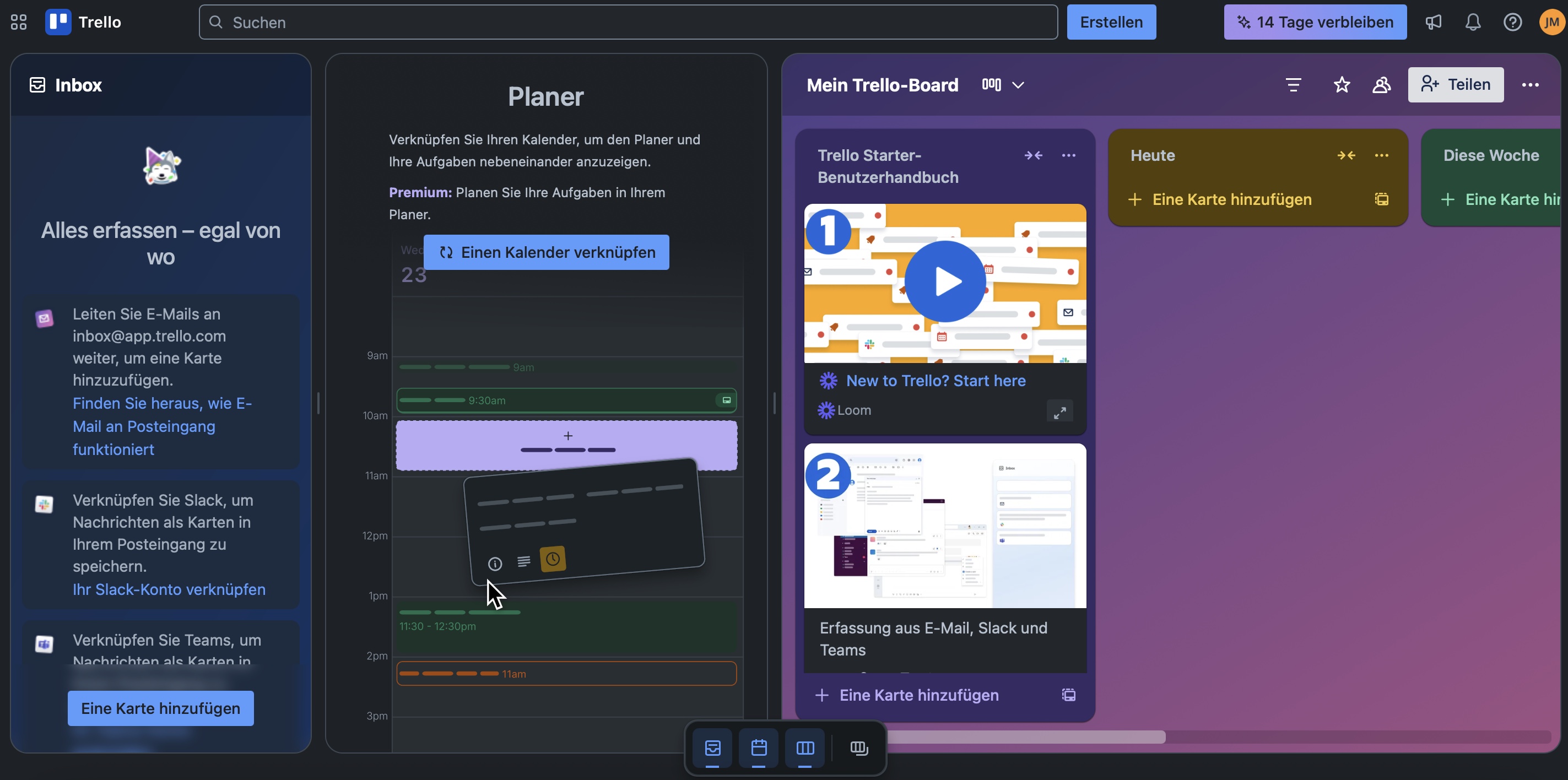This screenshot has height=780, width=1568.
Task: Open the board's three-dot menu
Action: point(1529,85)
